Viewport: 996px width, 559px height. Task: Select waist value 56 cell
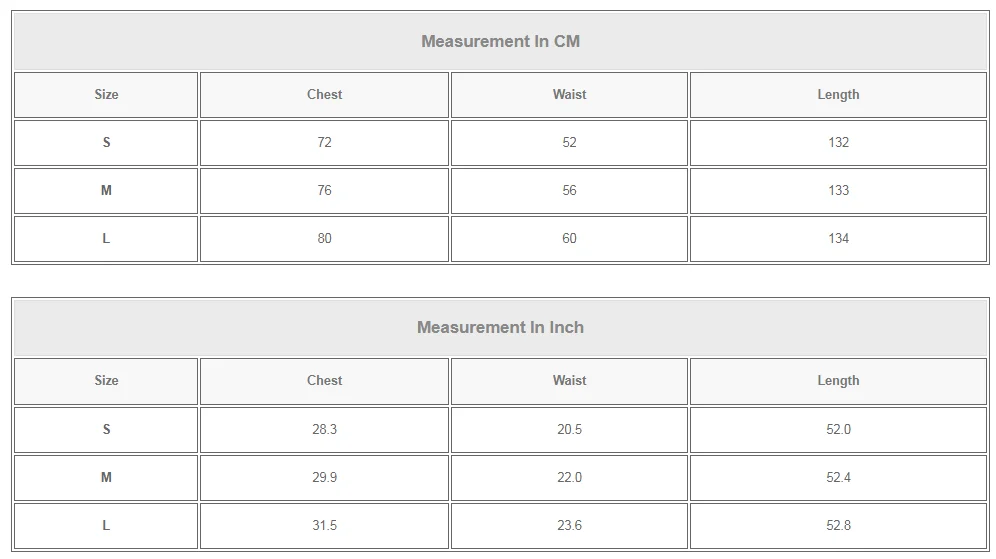point(569,190)
